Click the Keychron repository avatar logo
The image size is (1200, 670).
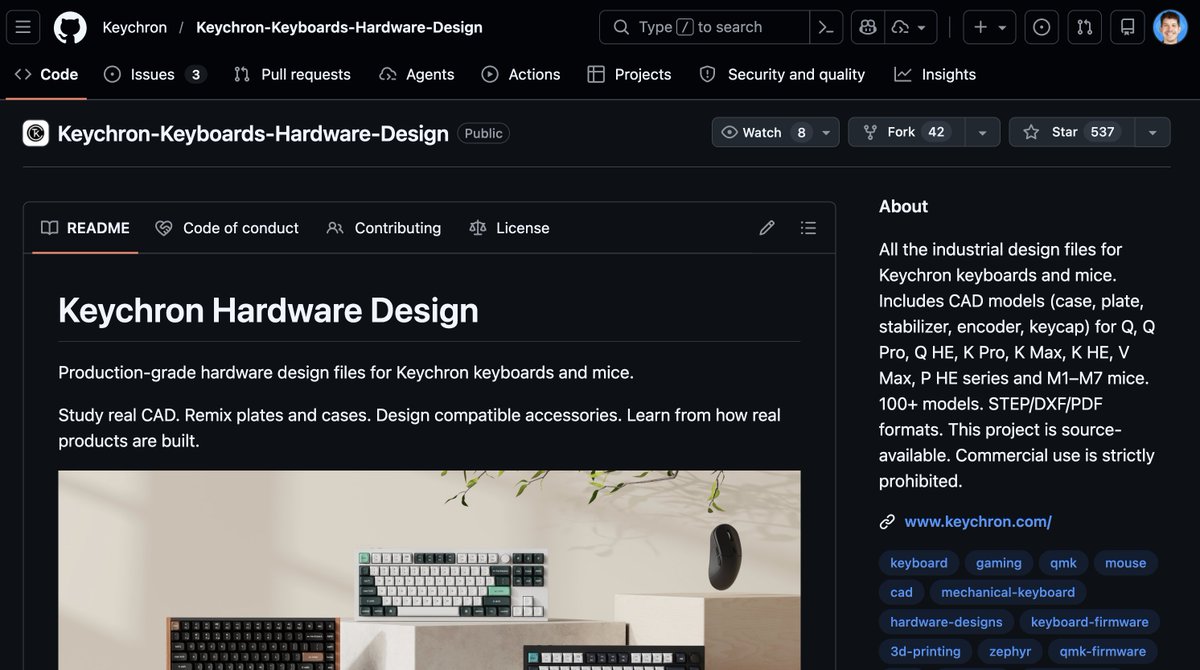36,133
